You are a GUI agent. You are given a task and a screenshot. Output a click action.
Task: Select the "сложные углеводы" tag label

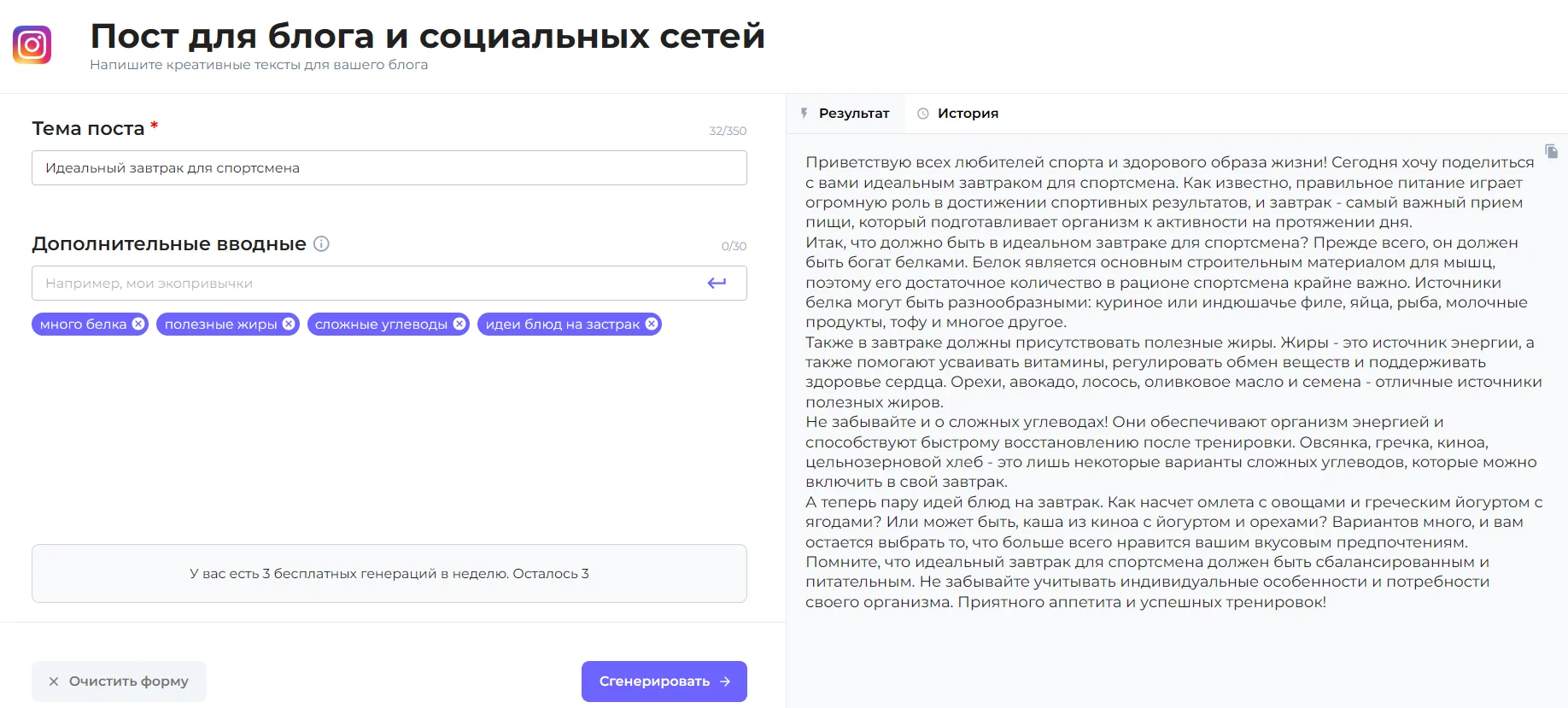click(x=381, y=325)
